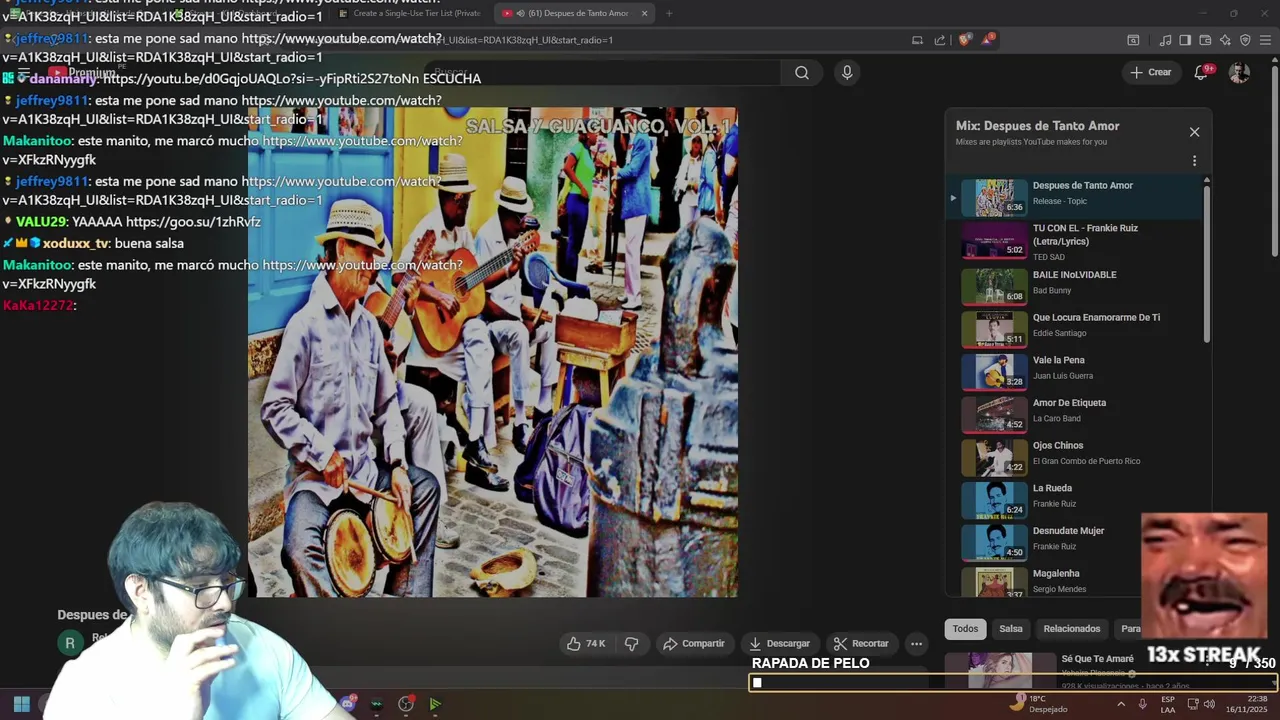Switch to the Create a Single-Use Tier List tab

click(x=410, y=13)
